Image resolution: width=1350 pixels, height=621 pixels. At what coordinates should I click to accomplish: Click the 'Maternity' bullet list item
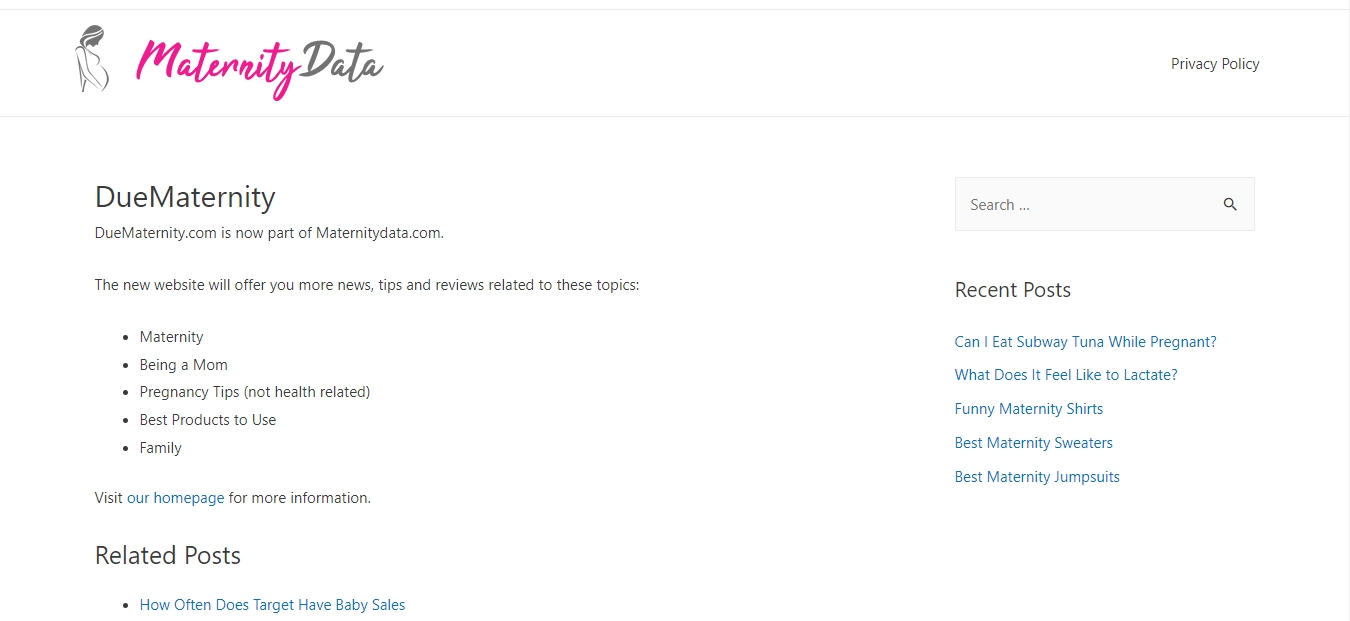tap(171, 337)
